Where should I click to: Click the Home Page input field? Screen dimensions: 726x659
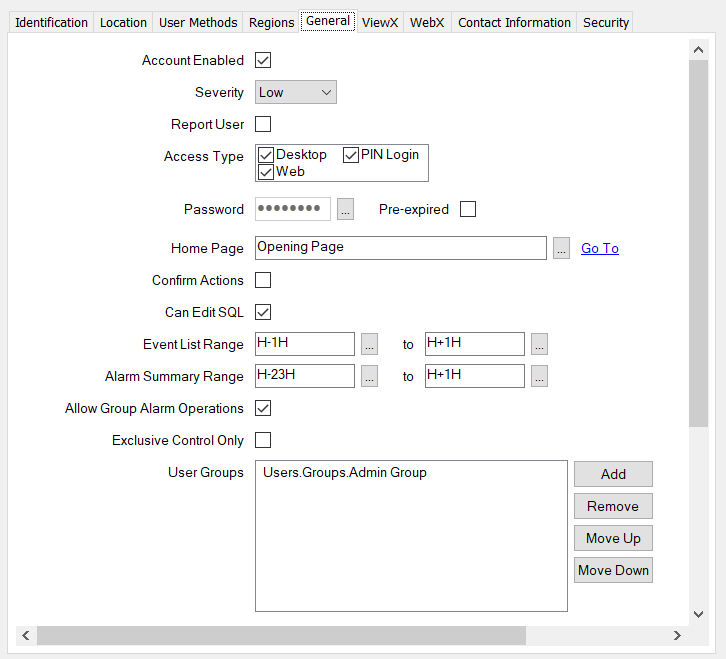click(400, 248)
